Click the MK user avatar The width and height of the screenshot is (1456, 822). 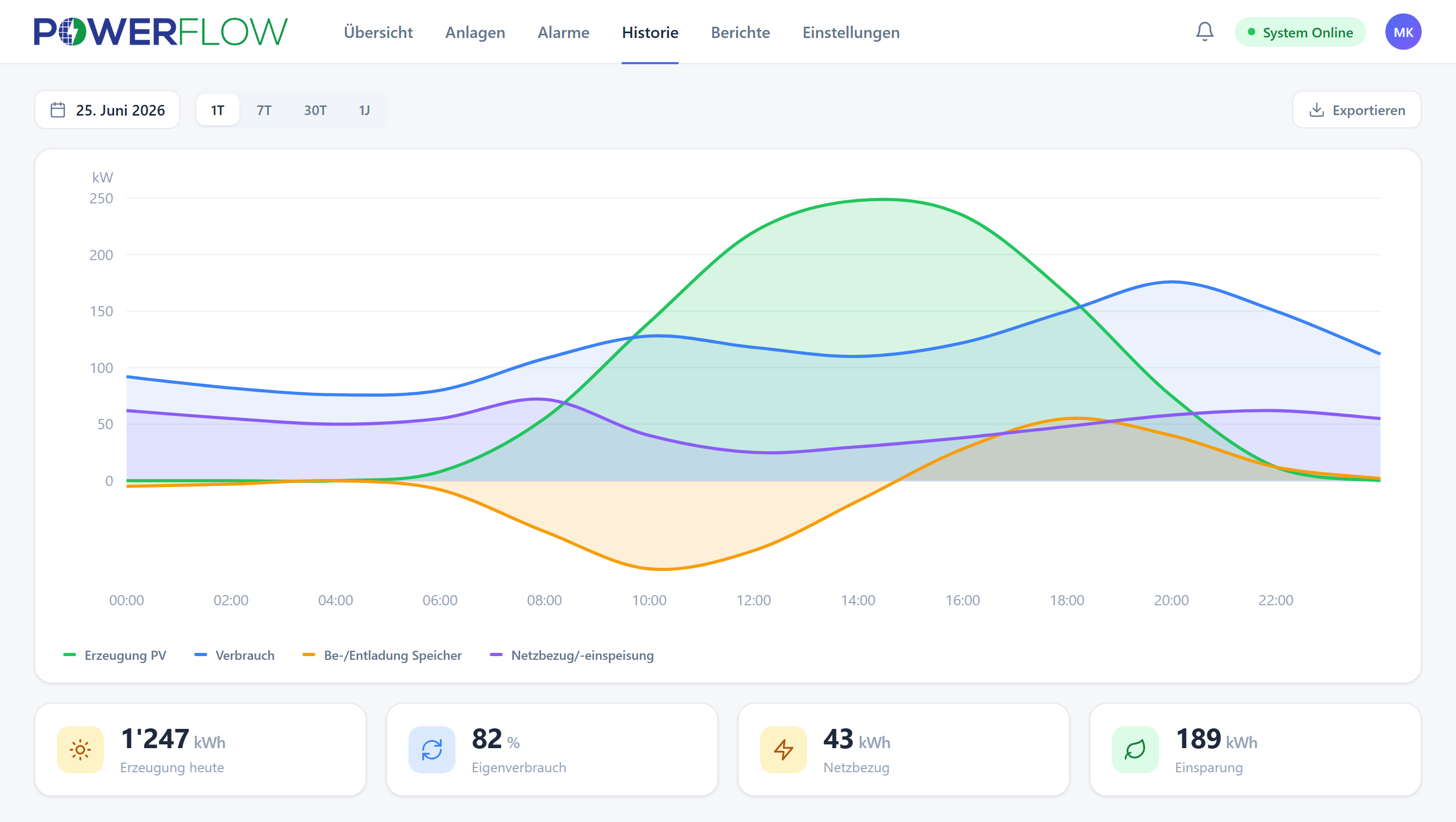click(x=1403, y=32)
